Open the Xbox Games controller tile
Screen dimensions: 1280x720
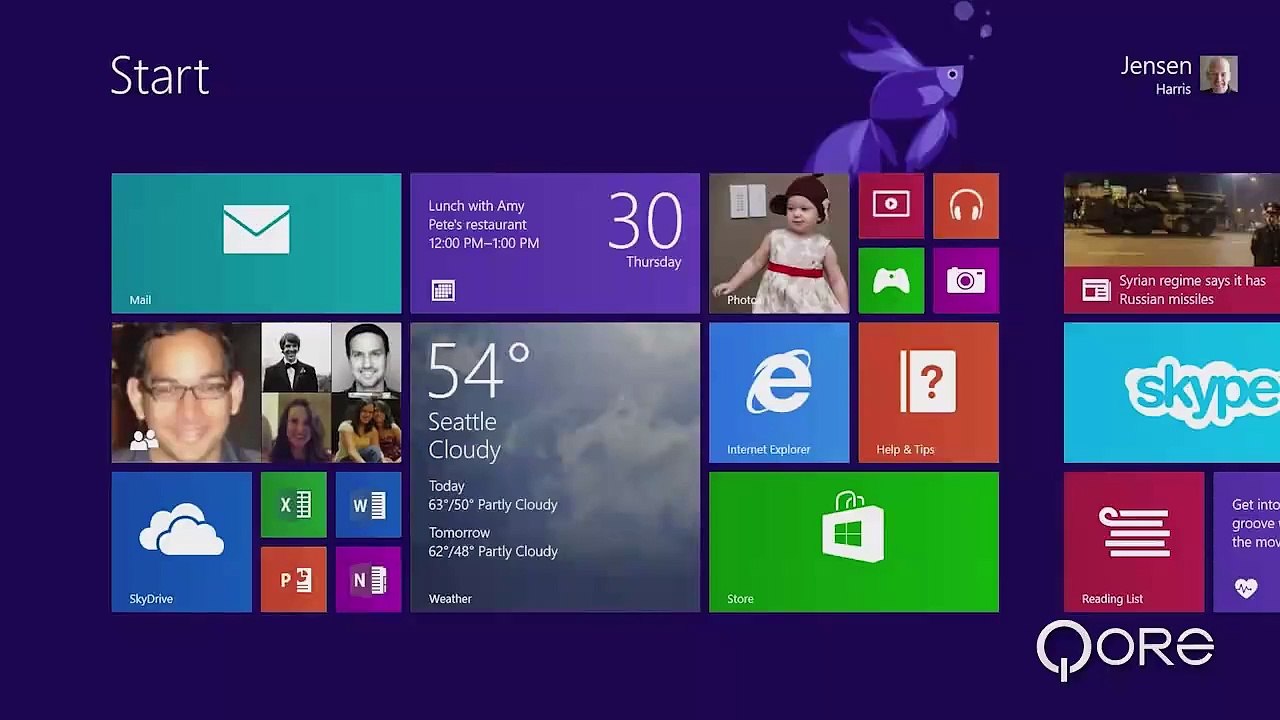coord(891,281)
